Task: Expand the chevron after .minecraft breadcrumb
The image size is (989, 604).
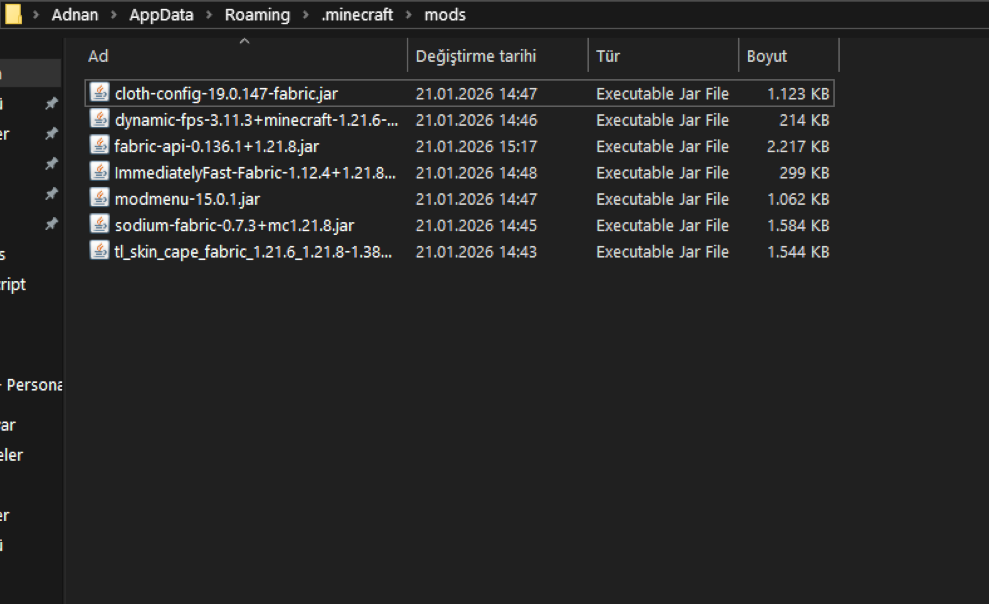Action: pos(409,15)
